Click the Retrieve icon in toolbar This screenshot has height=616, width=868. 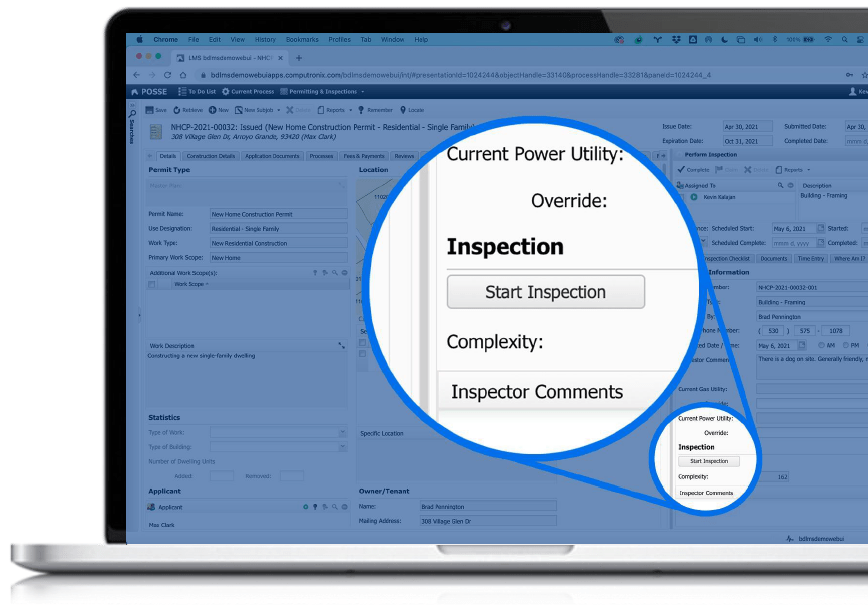(x=178, y=110)
